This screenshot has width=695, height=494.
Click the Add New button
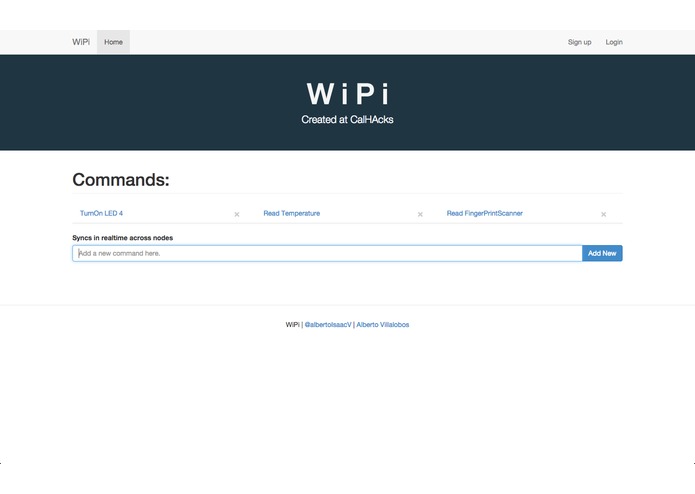(602, 253)
